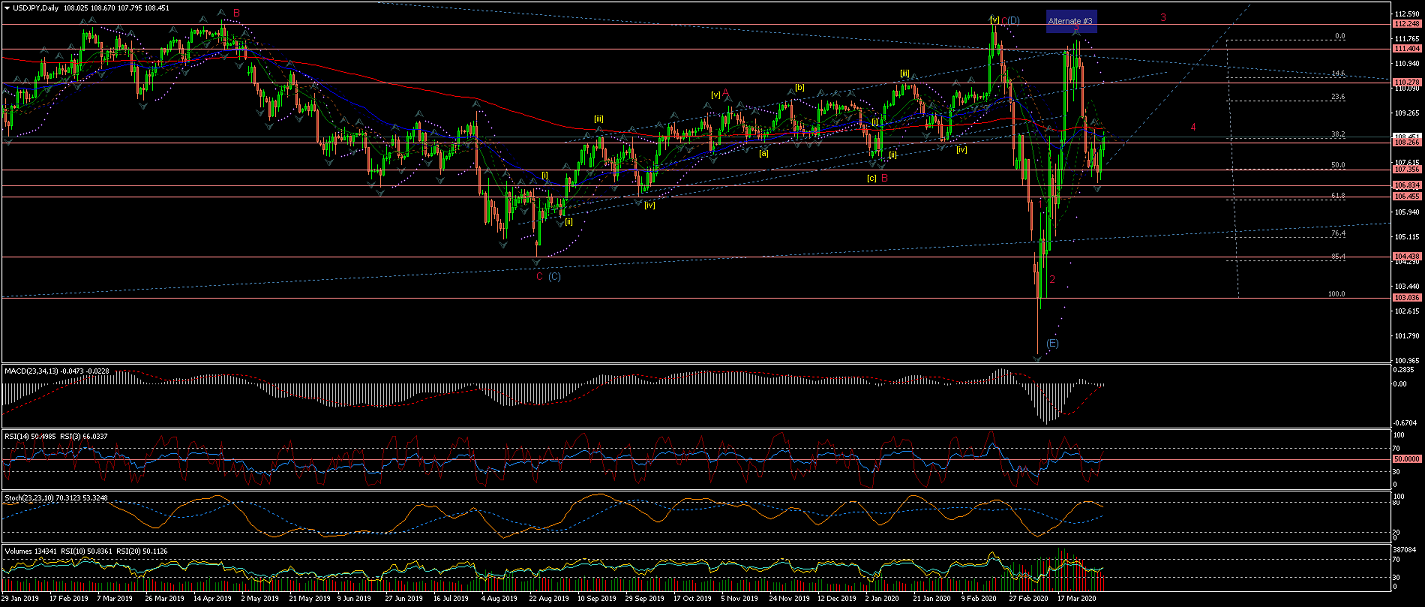Image resolution: width=1425 pixels, height=607 pixels.
Task: Select the 104.438 horizontal line price tag
Action: [1406, 257]
